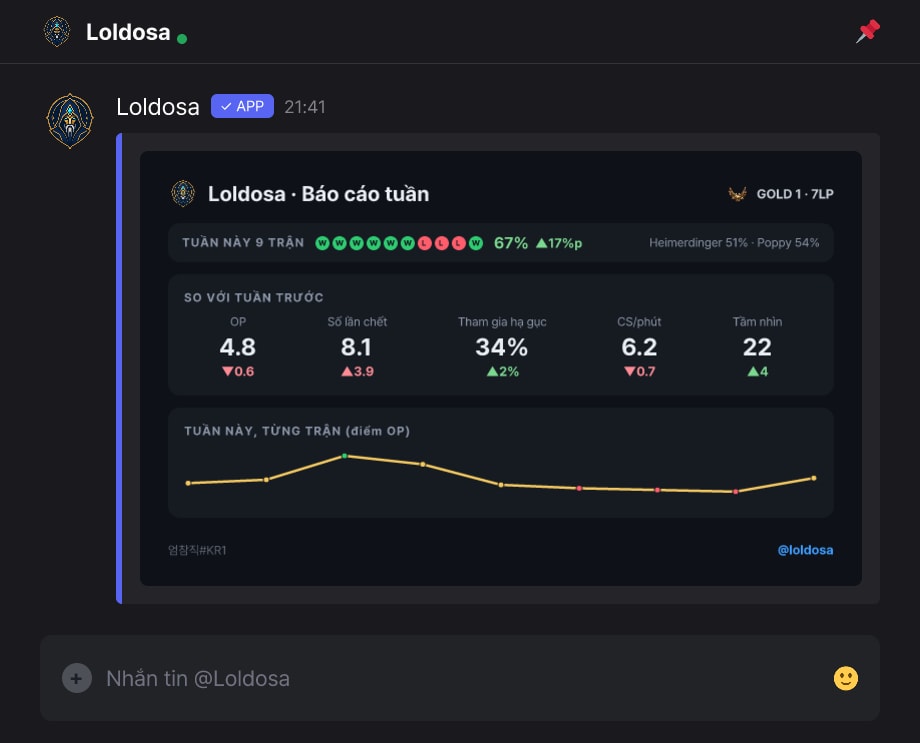Screen dimensions: 920x743
Task: Click the Loldosa avatar in the header
Action: [x=57, y=32]
